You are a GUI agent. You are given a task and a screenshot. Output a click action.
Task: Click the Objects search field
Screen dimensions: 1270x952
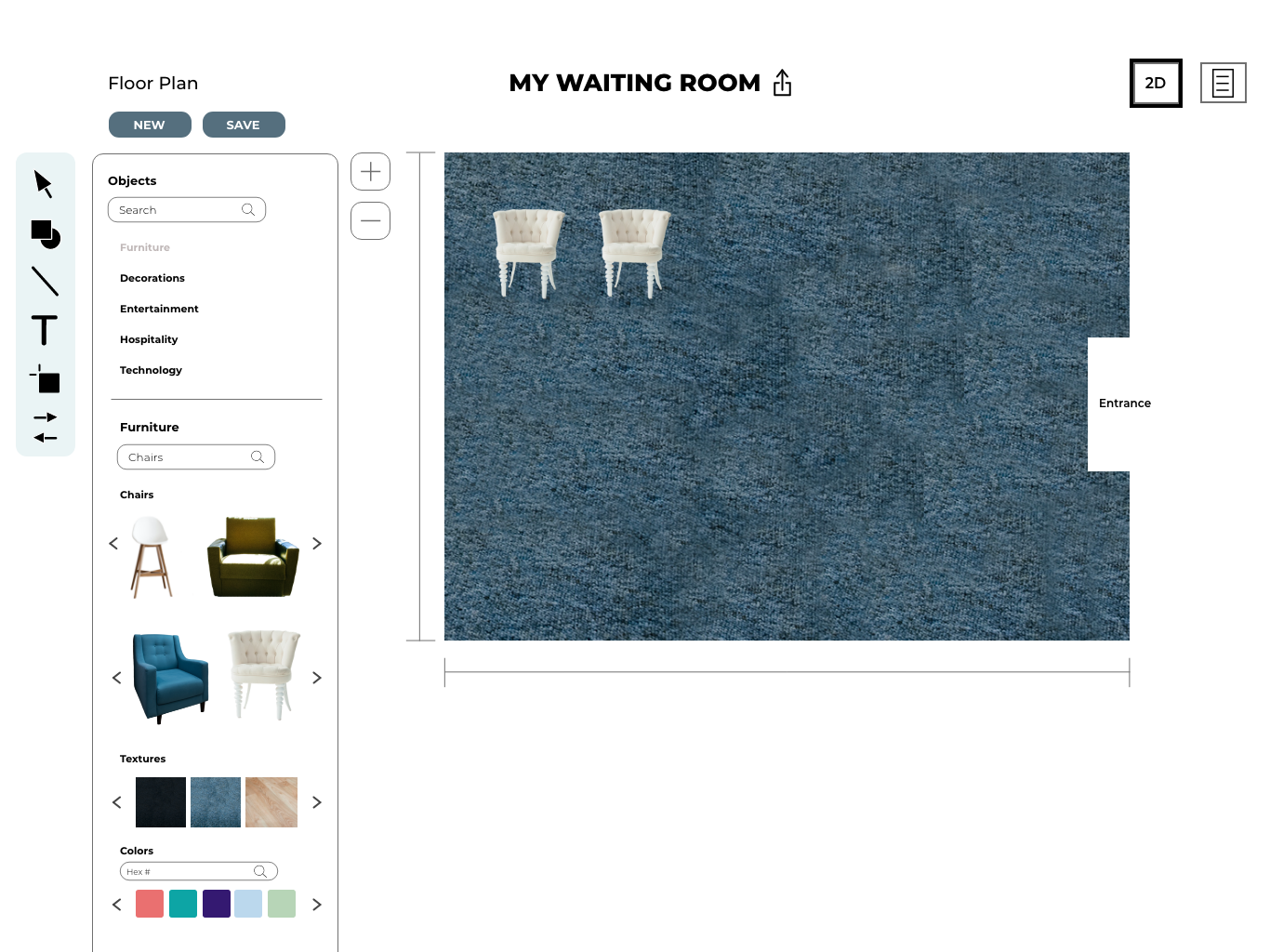point(187,210)
